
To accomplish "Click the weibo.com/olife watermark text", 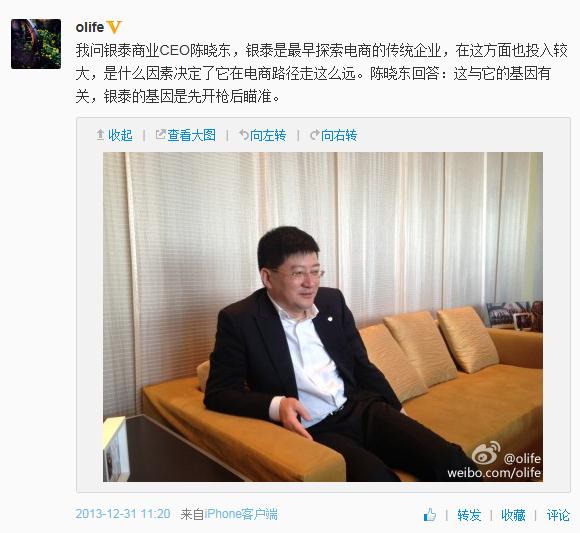I will (494, 473).
